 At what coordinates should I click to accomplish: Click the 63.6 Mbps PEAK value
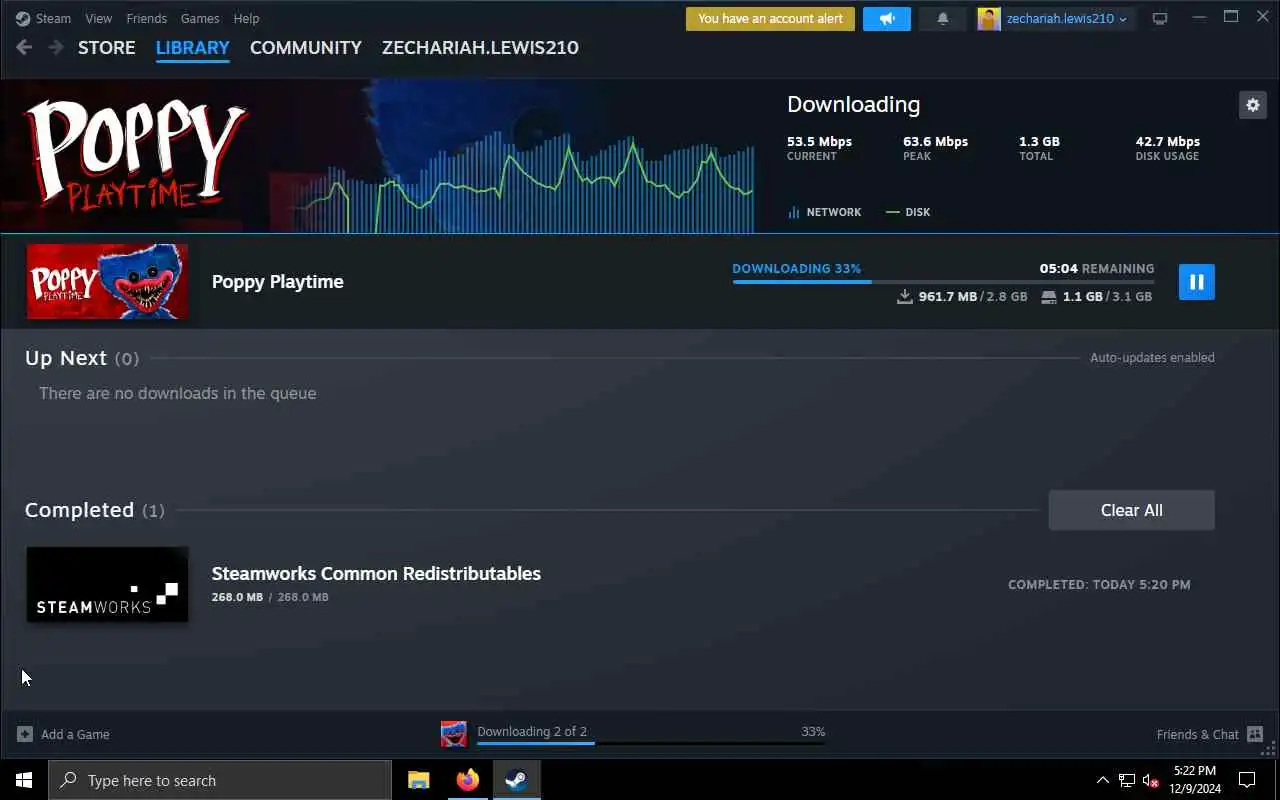click(x=936, y=142)
